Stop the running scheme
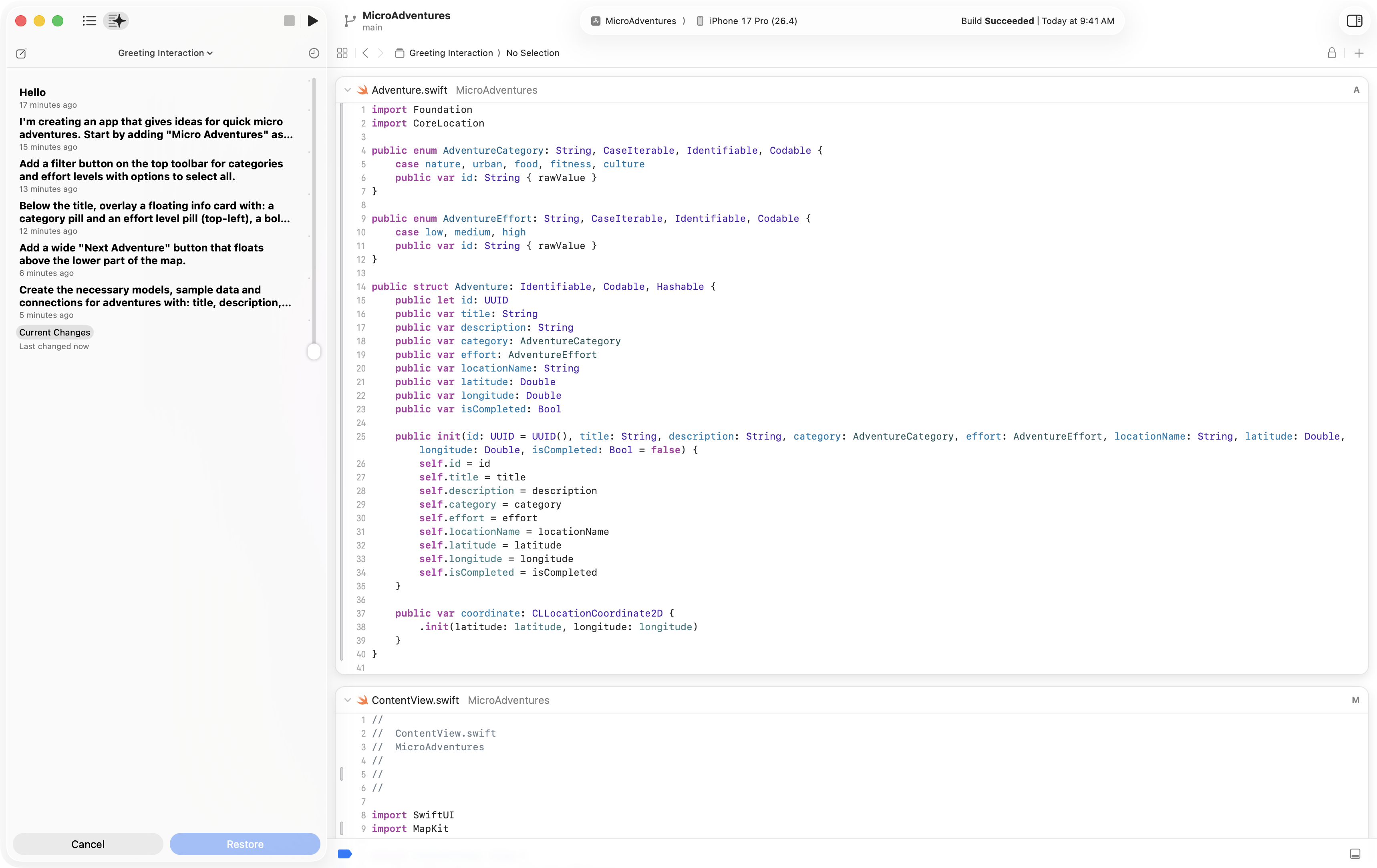This screenshot has height=868, width=1377. tap(289, 21)
